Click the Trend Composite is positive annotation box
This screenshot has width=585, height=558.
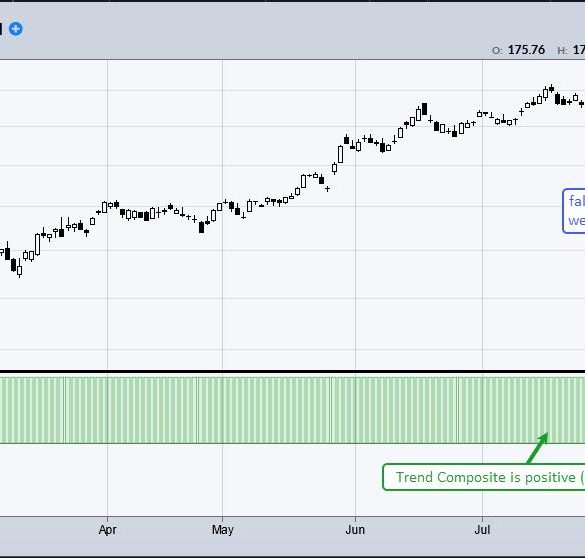484,477
